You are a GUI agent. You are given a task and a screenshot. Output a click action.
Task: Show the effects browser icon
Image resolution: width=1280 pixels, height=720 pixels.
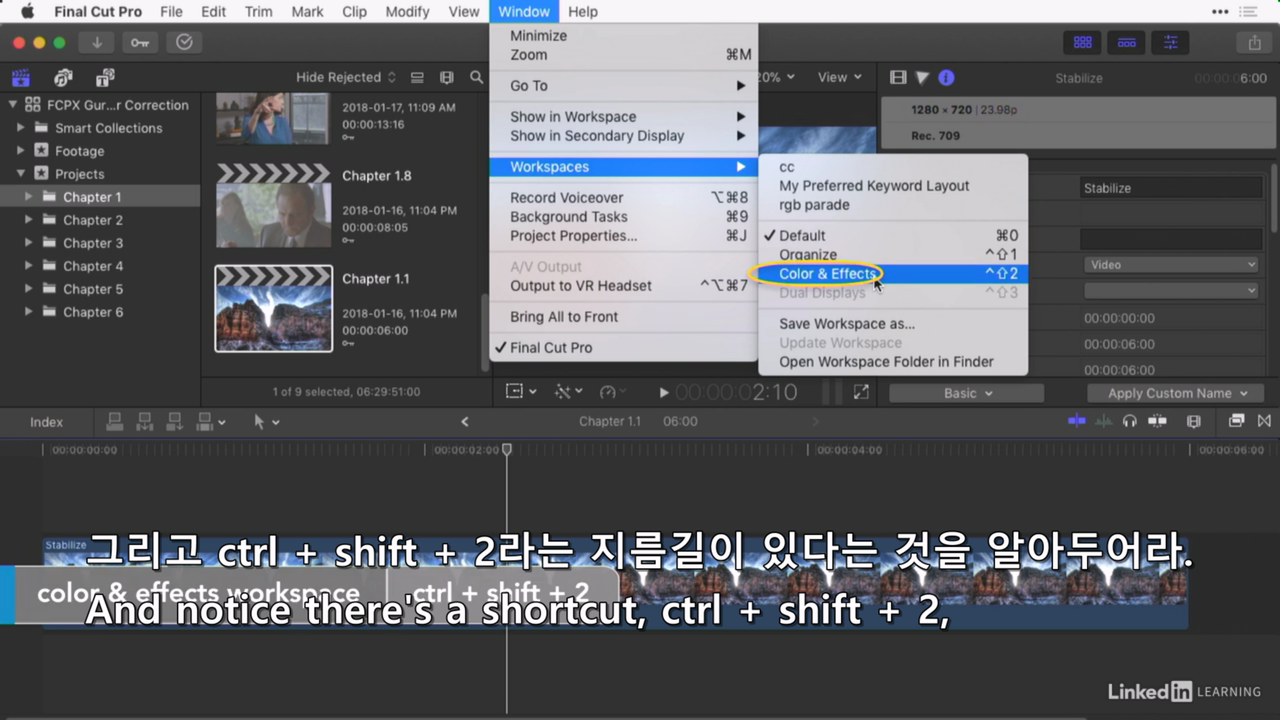click(1237, 421)
